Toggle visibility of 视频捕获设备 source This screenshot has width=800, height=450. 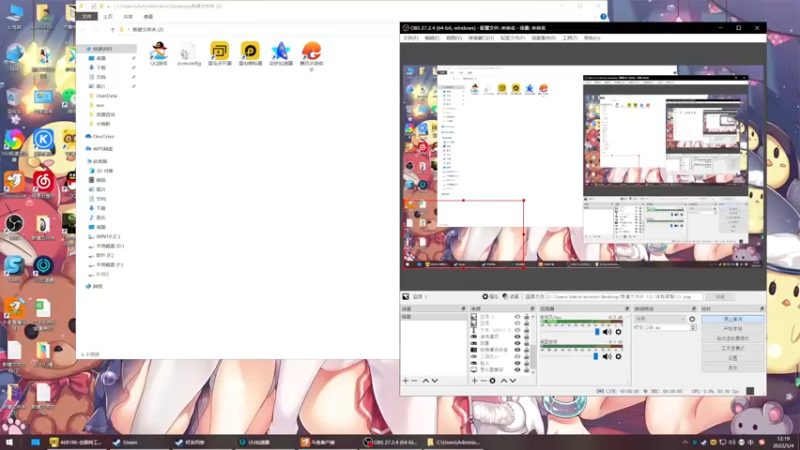[x=517, y=350]
